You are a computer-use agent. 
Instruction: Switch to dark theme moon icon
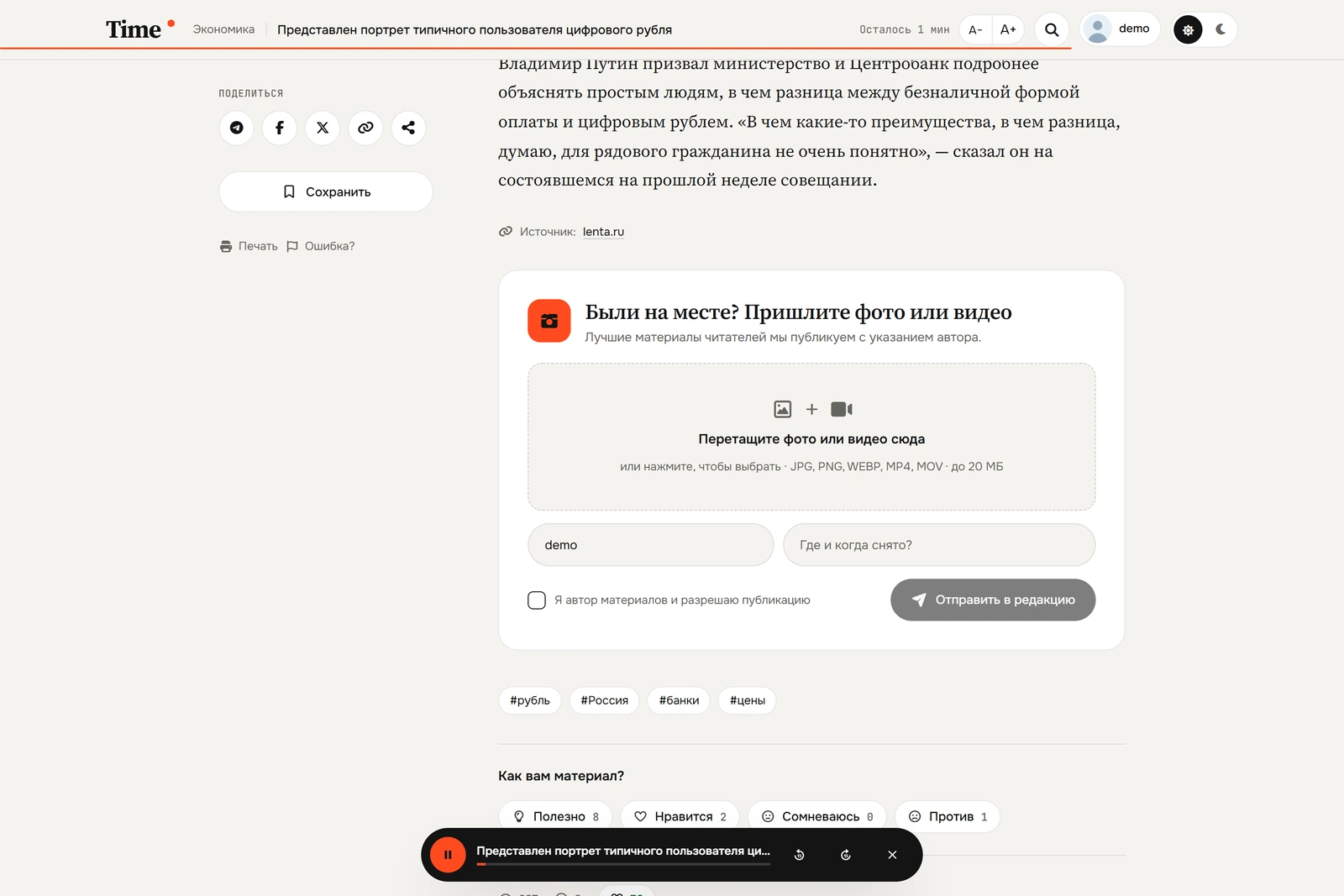1221,29
